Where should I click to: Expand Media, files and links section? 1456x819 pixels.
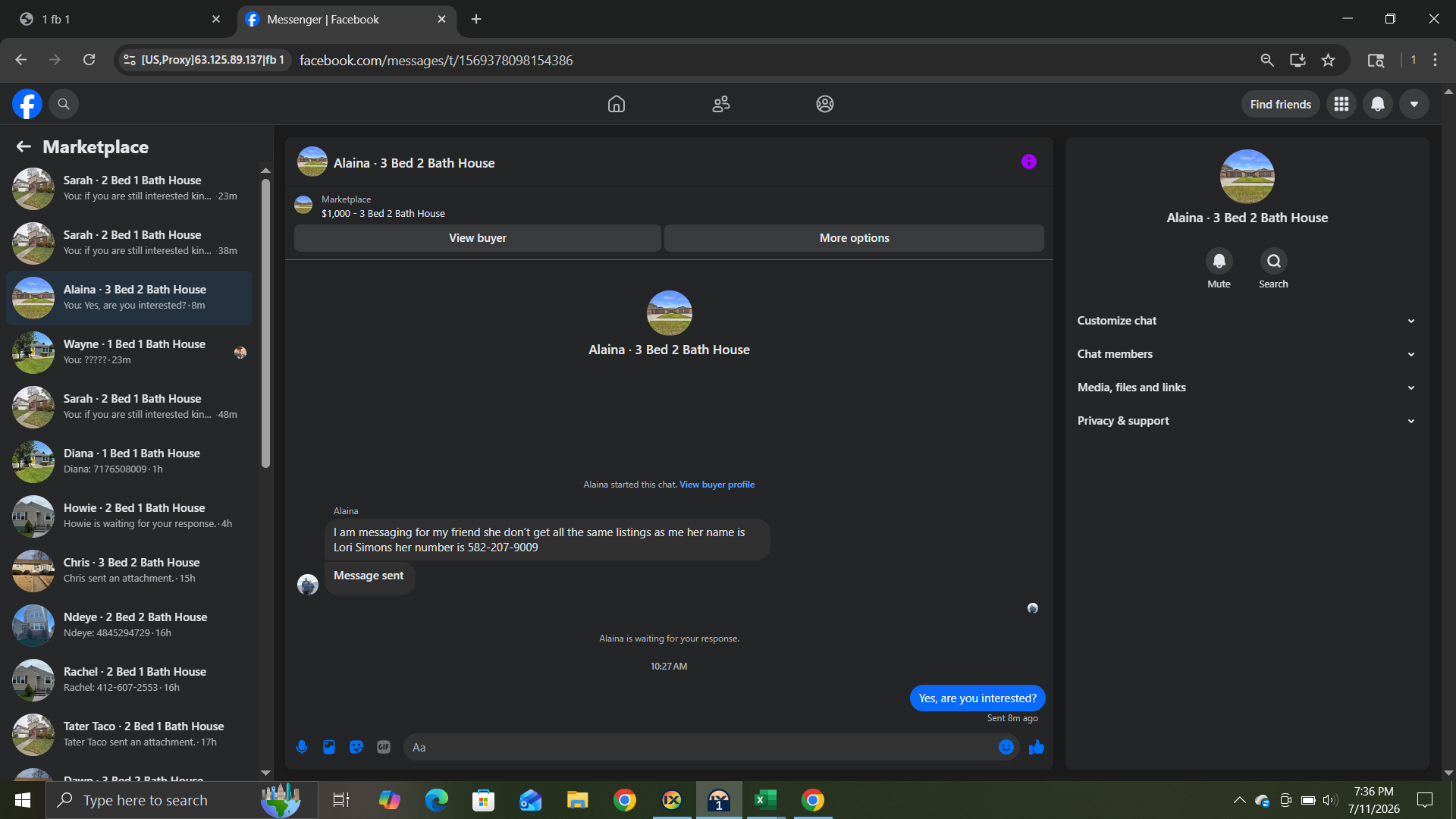coord(1247,388)
